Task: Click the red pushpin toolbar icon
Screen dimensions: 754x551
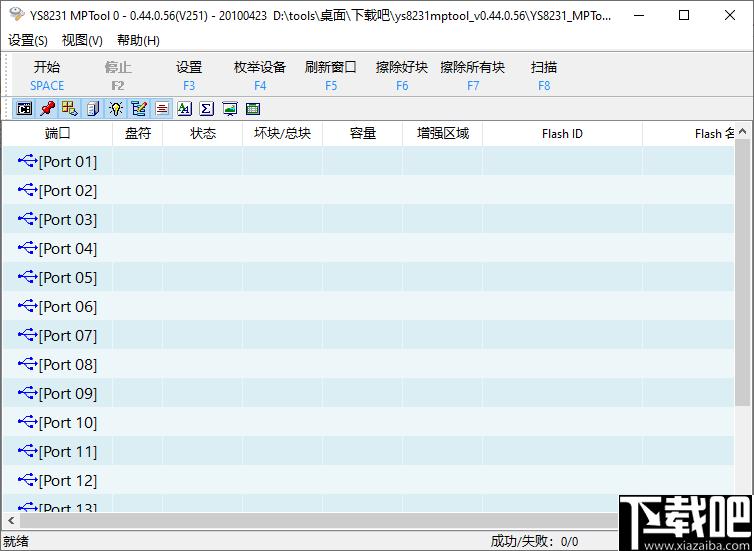Action: pyautogui.click(x=47, y=109)
